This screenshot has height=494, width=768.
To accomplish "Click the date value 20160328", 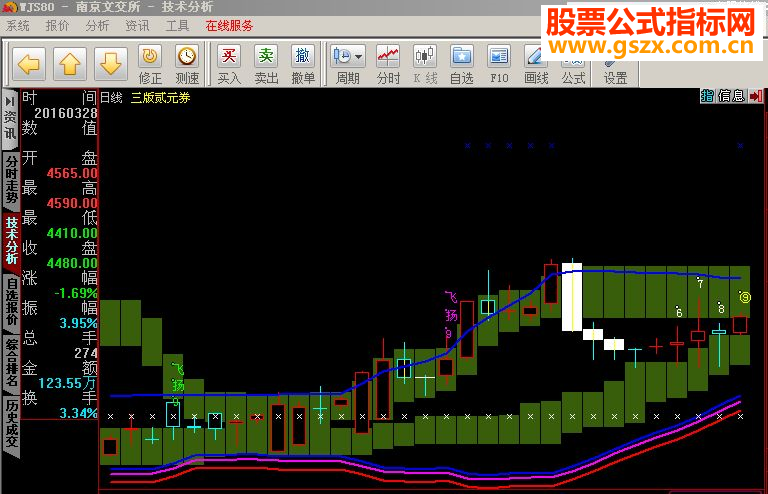I will (66, 113).
